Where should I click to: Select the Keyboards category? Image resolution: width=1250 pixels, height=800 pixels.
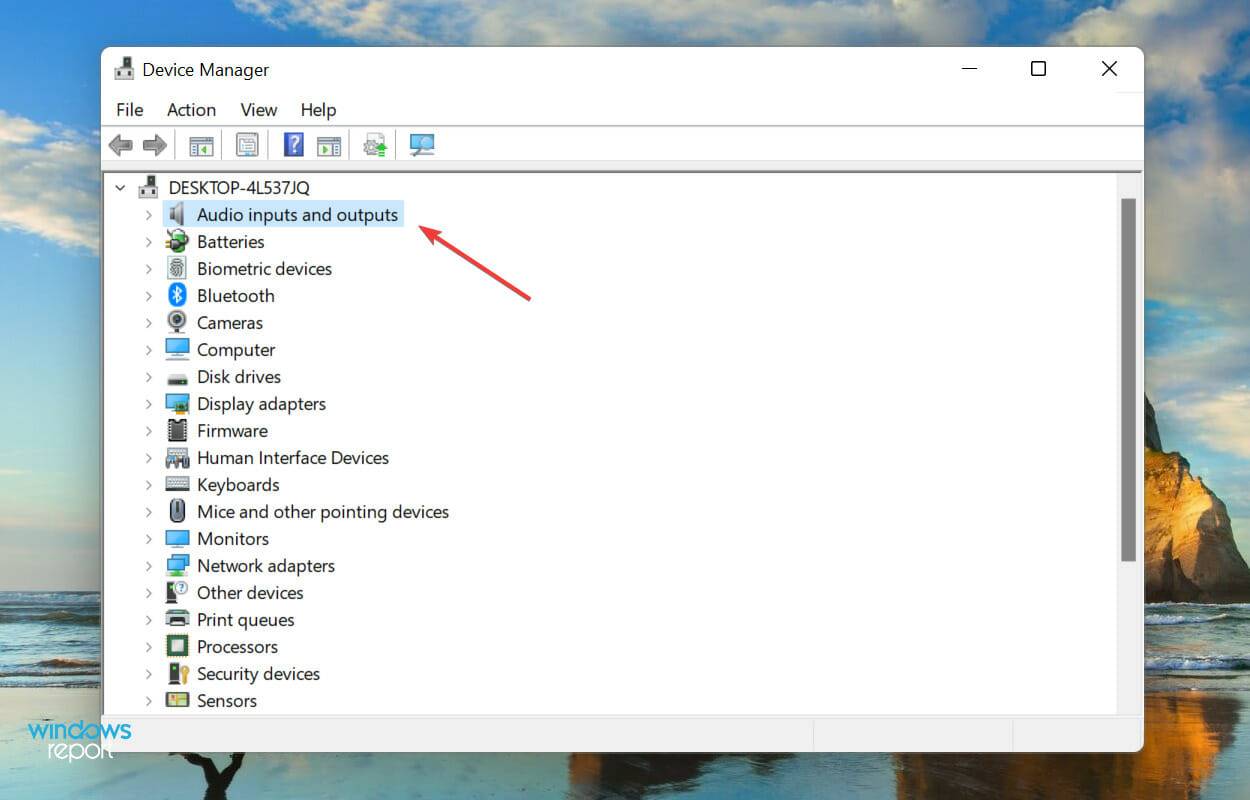[x=238, y=484]
